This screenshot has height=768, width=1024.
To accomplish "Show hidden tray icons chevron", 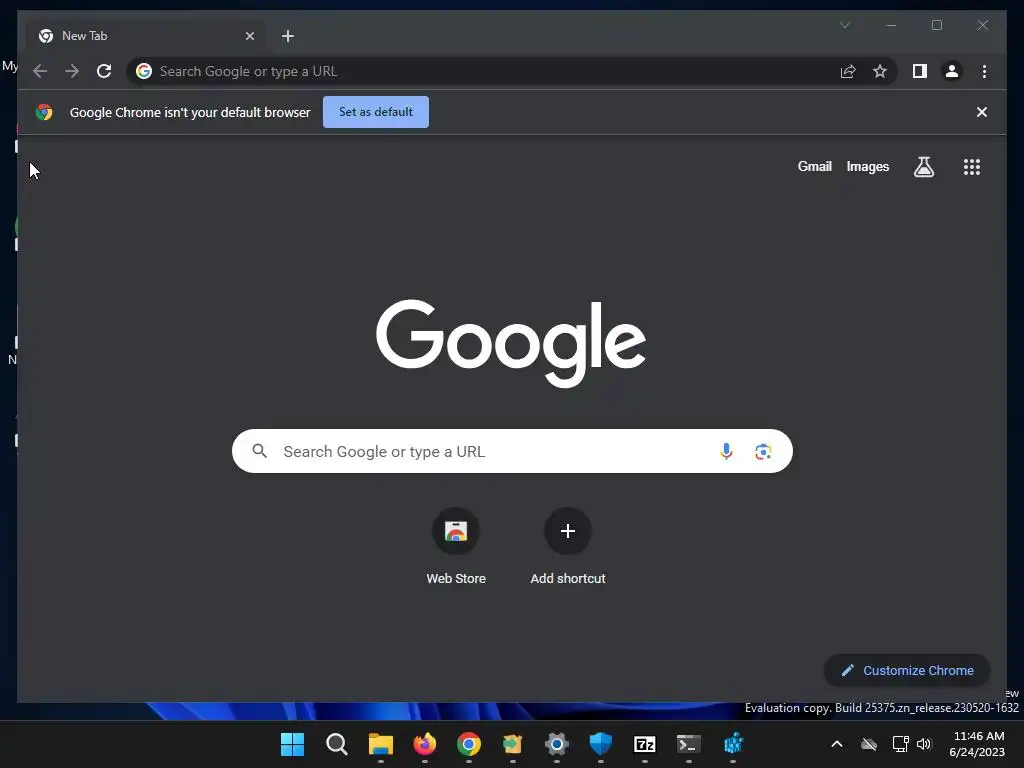I will click(x=837, y=744).
